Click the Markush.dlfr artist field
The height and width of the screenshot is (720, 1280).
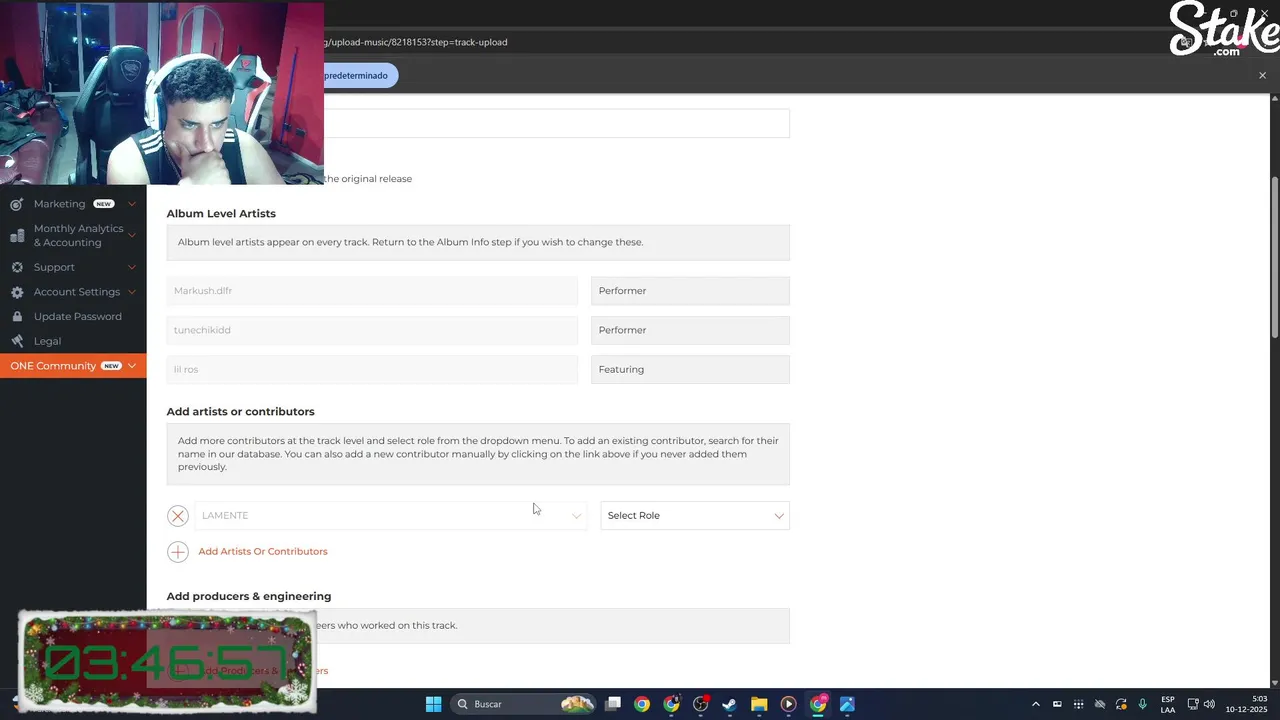372,291
